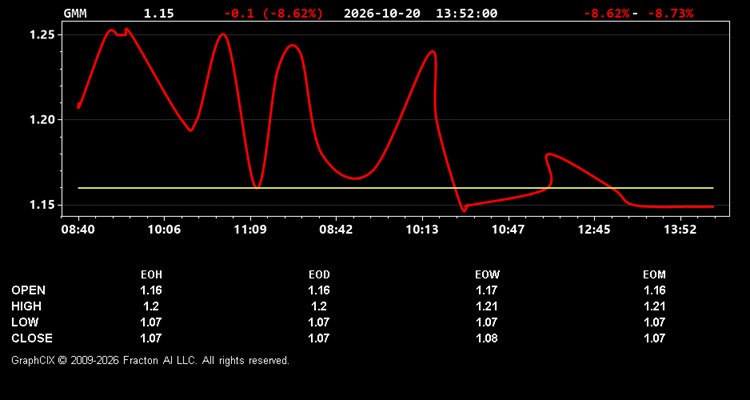Viewport: 750px width, 400px height.
Task: Click the red change value -0.1 (-8.62%)
Action: coord(274,13)
